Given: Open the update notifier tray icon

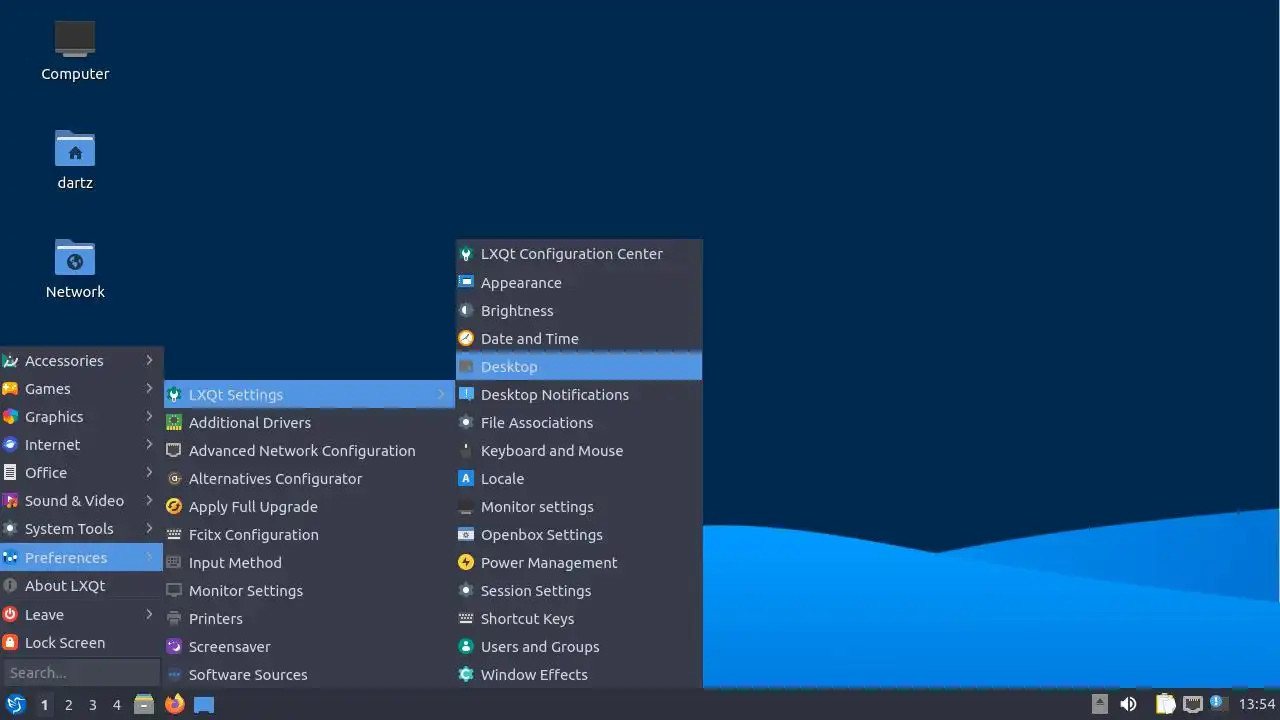Looking at the screenshot, I should tap(1217, 703).
